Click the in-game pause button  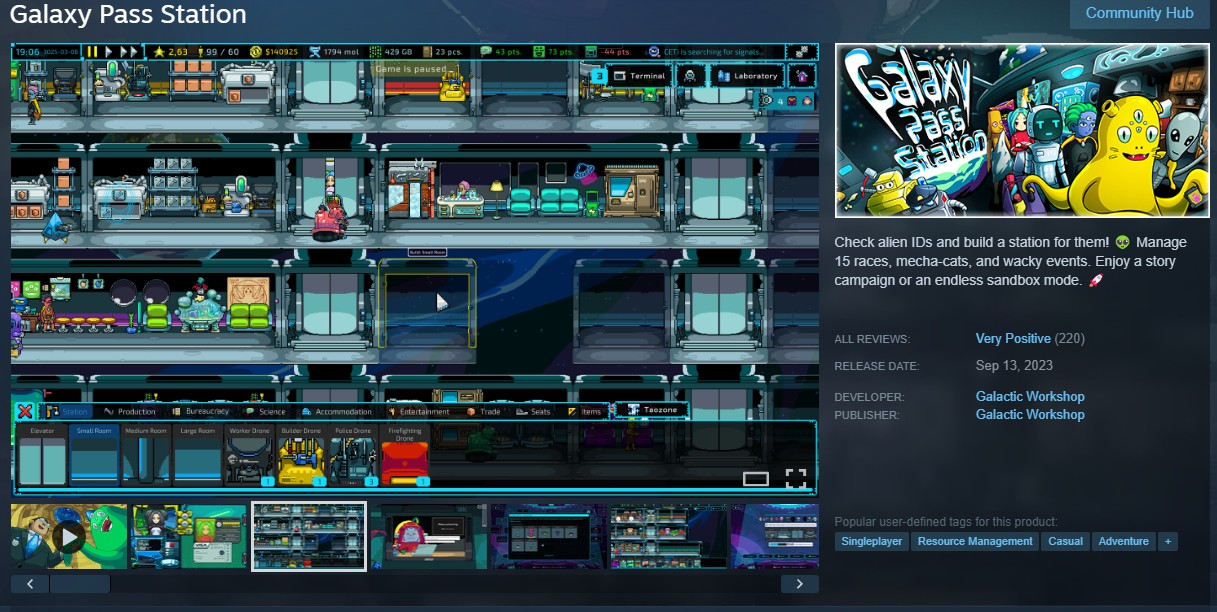click(x=92, y=51)
